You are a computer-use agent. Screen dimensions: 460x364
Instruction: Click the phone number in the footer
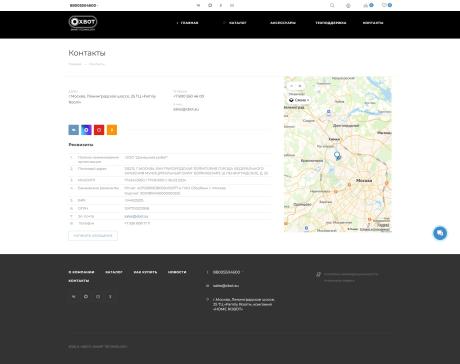[226, 272]
